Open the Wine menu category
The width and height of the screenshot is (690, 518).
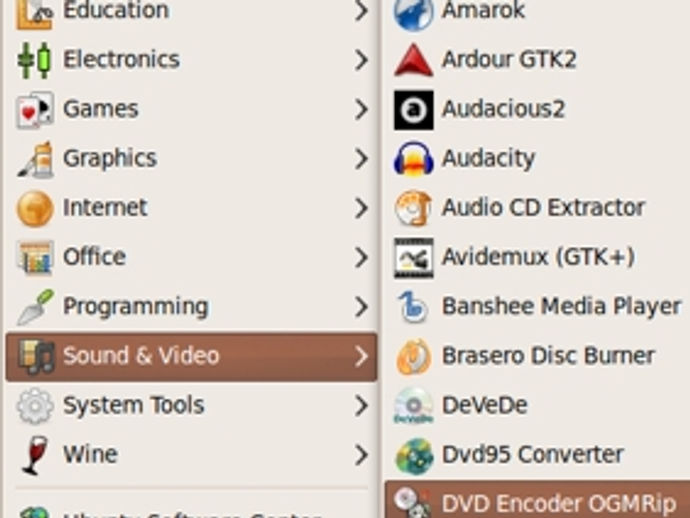(x=191, y=455)
